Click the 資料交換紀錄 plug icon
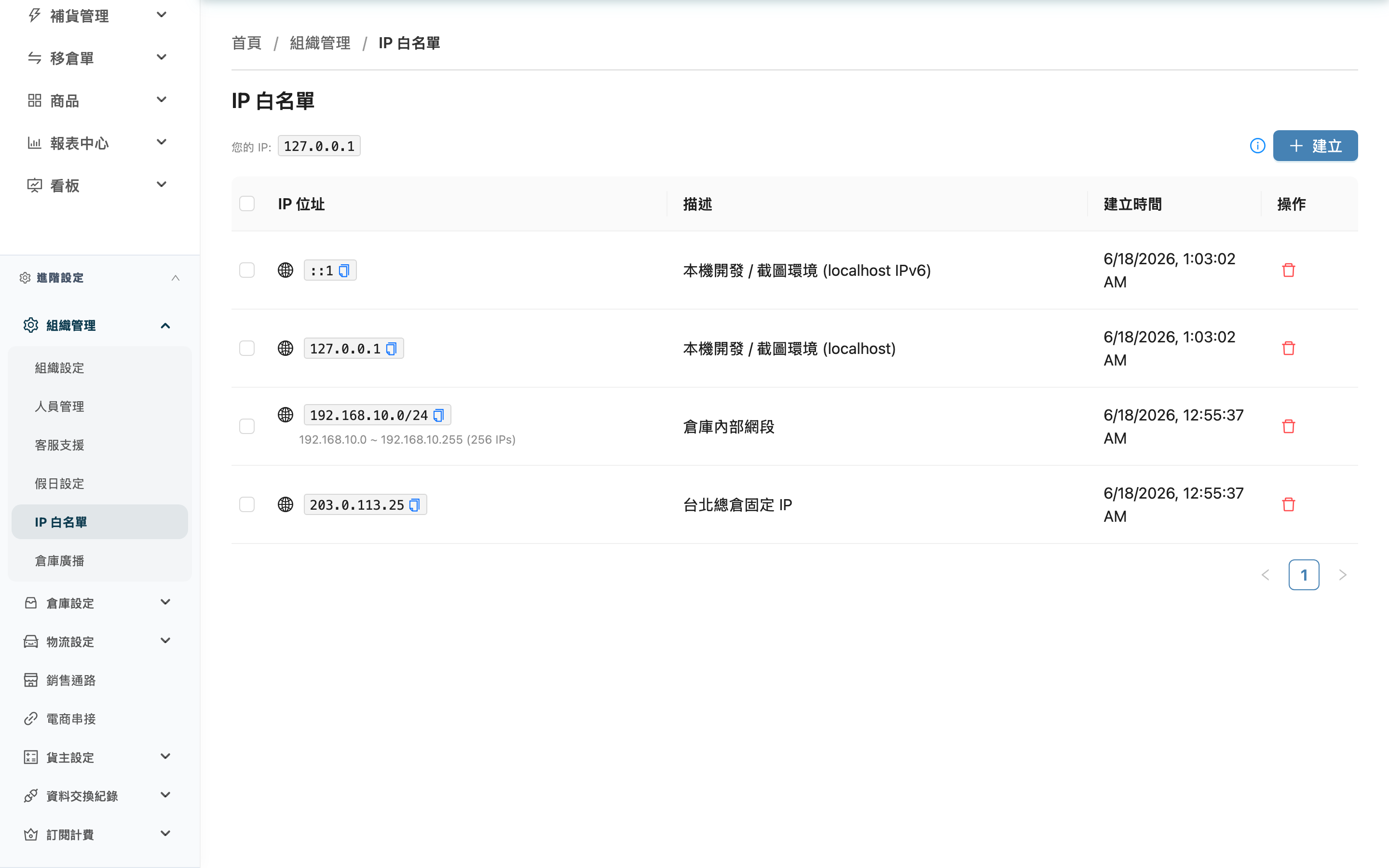The image size is (1389, 868). 31,796
